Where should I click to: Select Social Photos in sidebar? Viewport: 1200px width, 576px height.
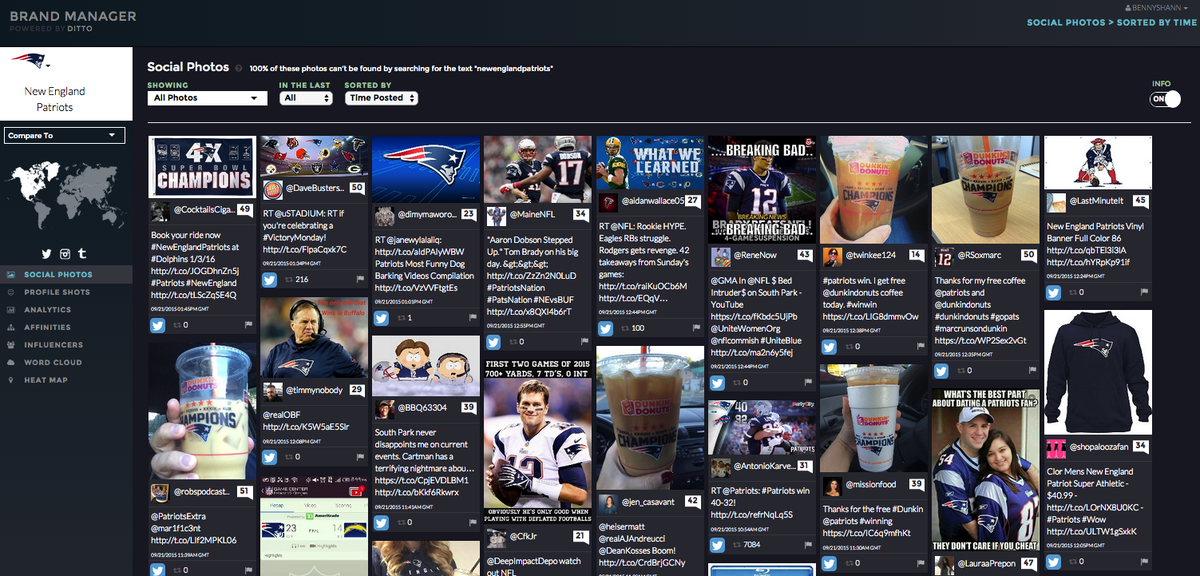point(64,274)
